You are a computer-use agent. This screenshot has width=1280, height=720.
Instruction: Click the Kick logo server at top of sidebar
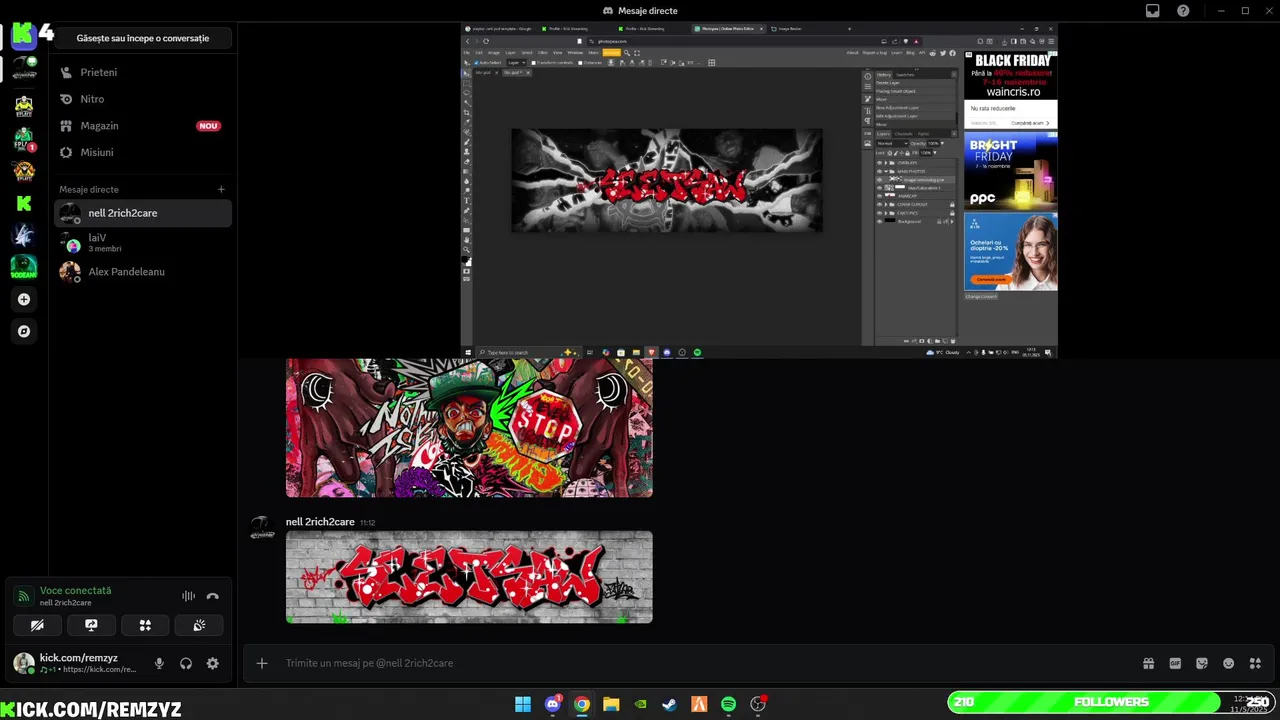tap(24, 35)
